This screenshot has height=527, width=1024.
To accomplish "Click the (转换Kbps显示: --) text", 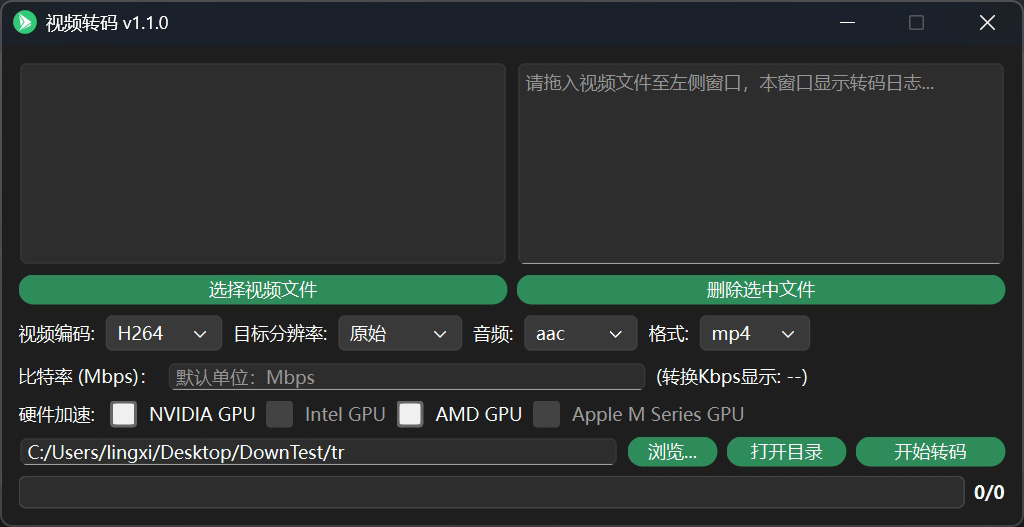I will pos(732,377).
